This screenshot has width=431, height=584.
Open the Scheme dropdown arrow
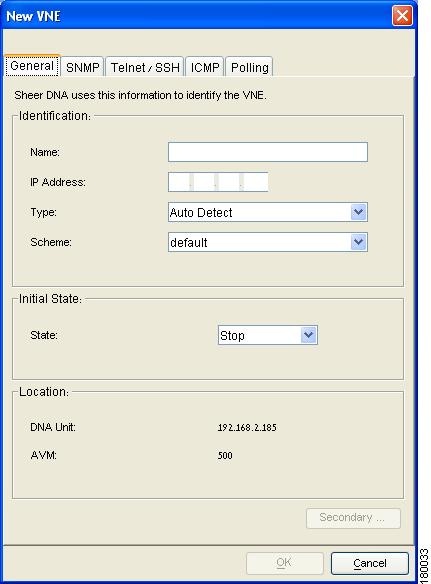358,242
